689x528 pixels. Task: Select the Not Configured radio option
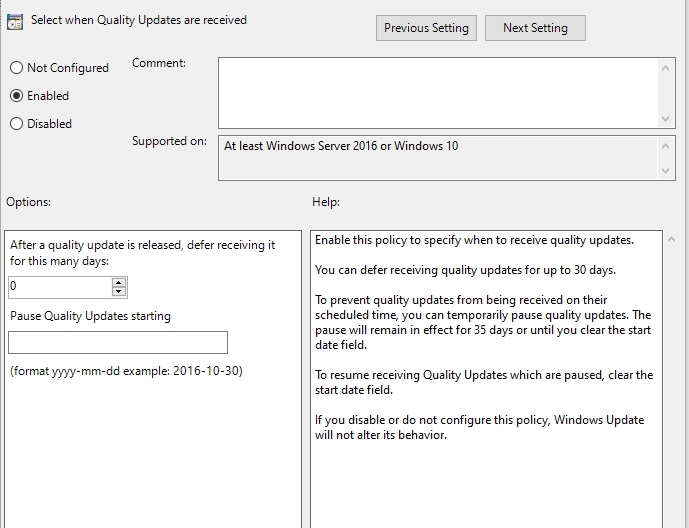(x=16, y=68)
